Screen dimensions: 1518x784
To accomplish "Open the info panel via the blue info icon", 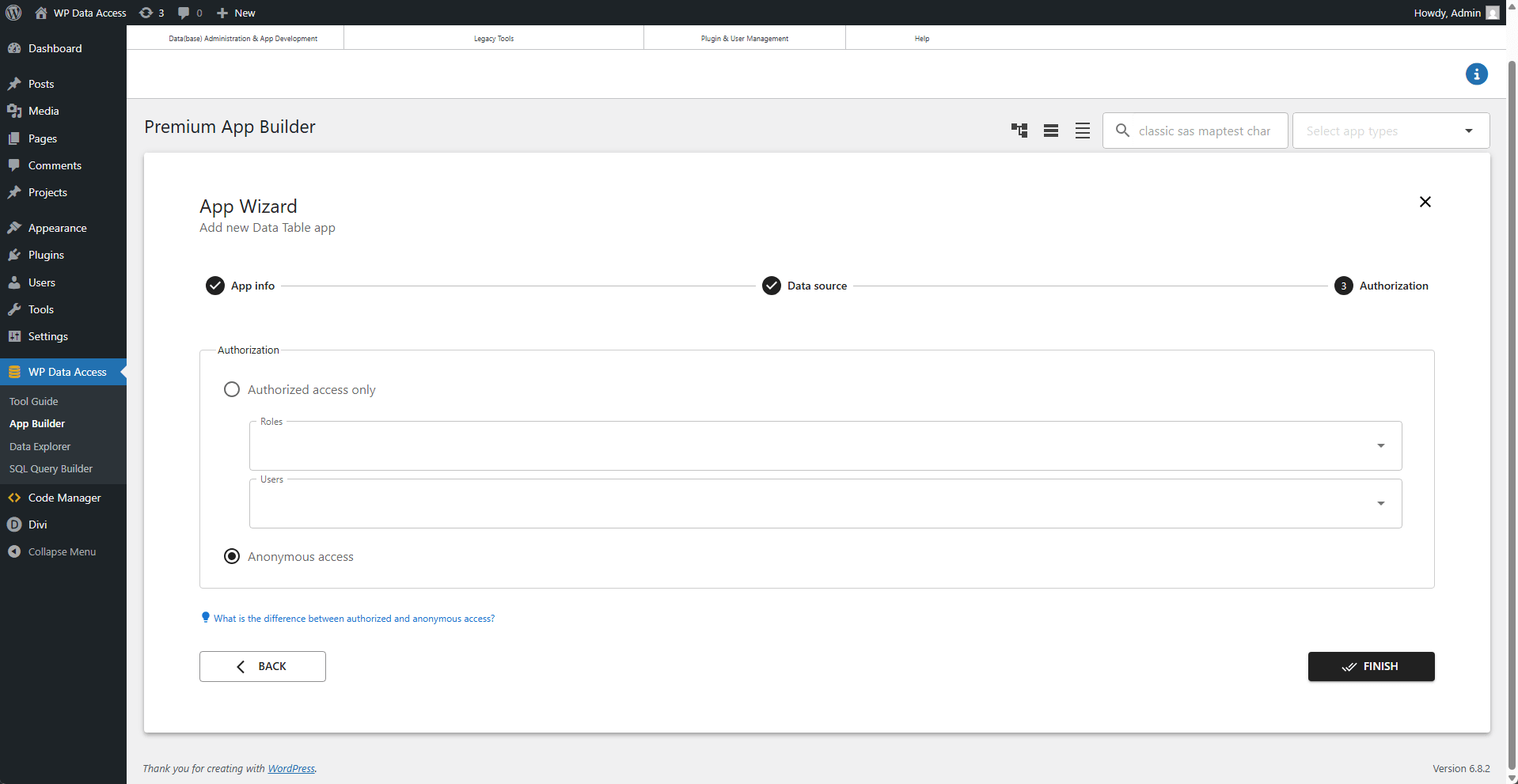I will click(1476, 74).
